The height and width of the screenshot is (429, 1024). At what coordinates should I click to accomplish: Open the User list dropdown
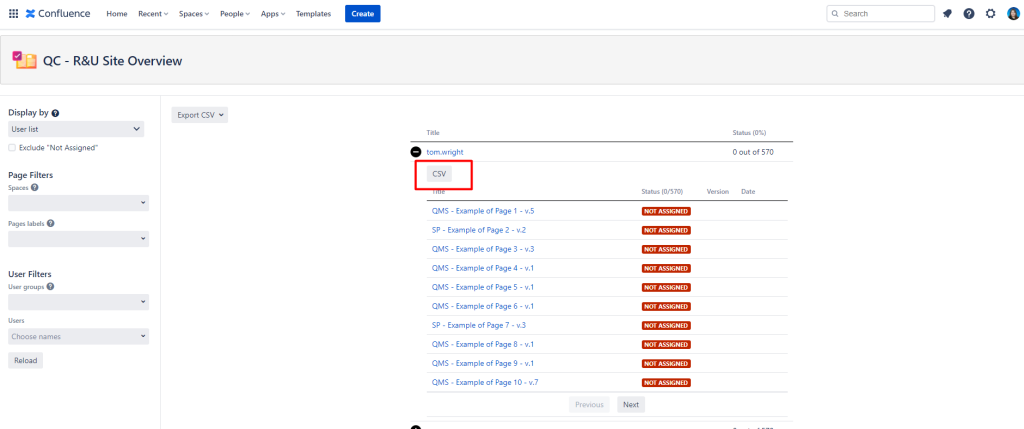tap(76, 129)
